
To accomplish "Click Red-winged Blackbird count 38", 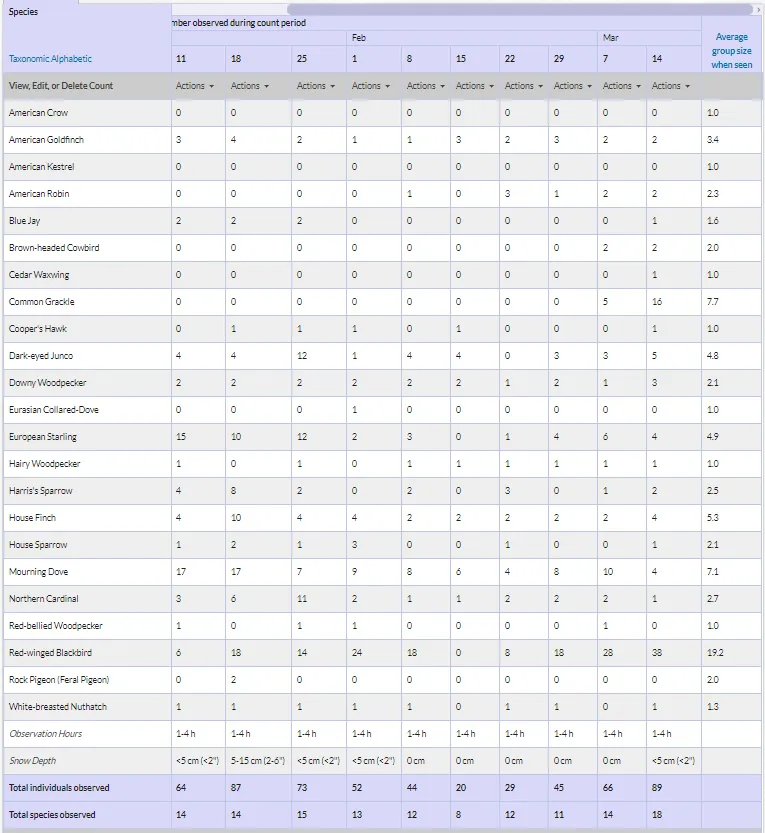I will tap(657, 653).
